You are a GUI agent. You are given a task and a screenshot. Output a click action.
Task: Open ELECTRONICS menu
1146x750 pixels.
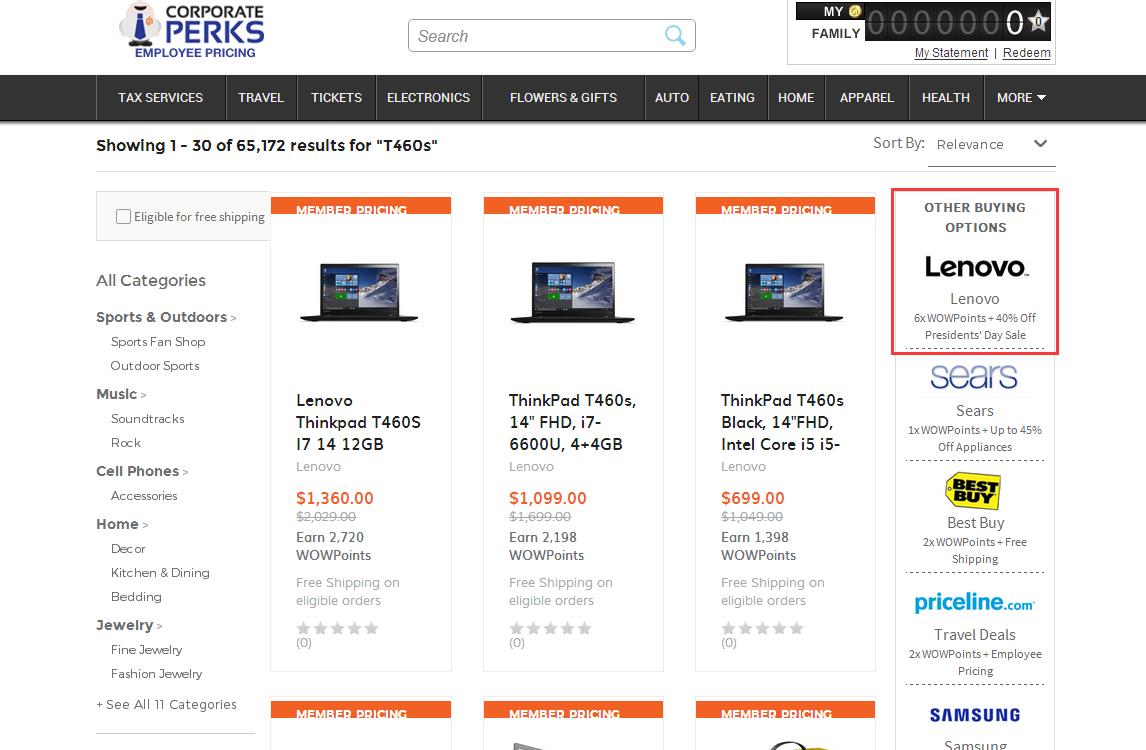coord(428,98)
